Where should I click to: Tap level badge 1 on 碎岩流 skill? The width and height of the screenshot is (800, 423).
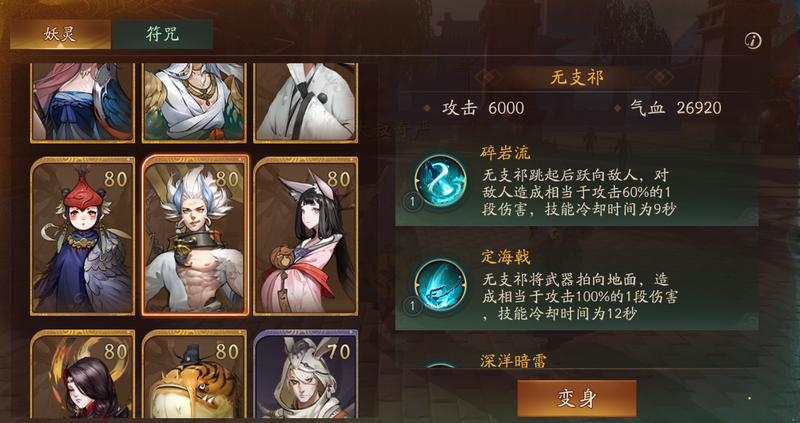[412, 203]
